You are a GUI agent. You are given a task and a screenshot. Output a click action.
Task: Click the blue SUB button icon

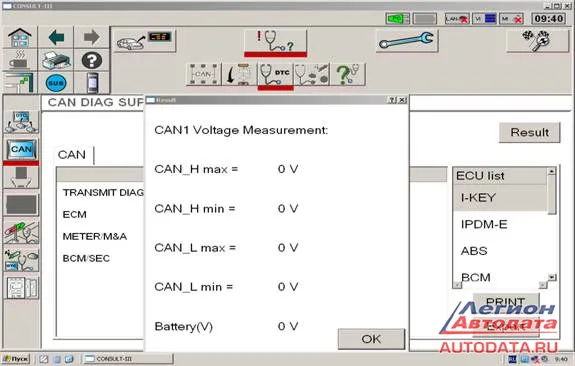tap(56, 83)
